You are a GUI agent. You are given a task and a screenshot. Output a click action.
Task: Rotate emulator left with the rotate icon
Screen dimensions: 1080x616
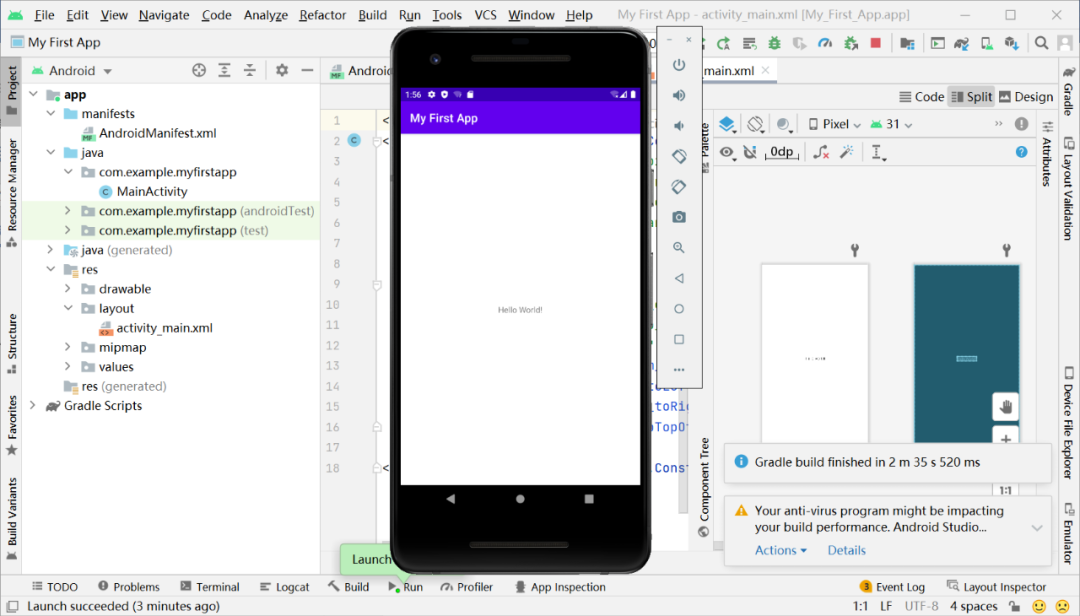(x=678, y=156)
